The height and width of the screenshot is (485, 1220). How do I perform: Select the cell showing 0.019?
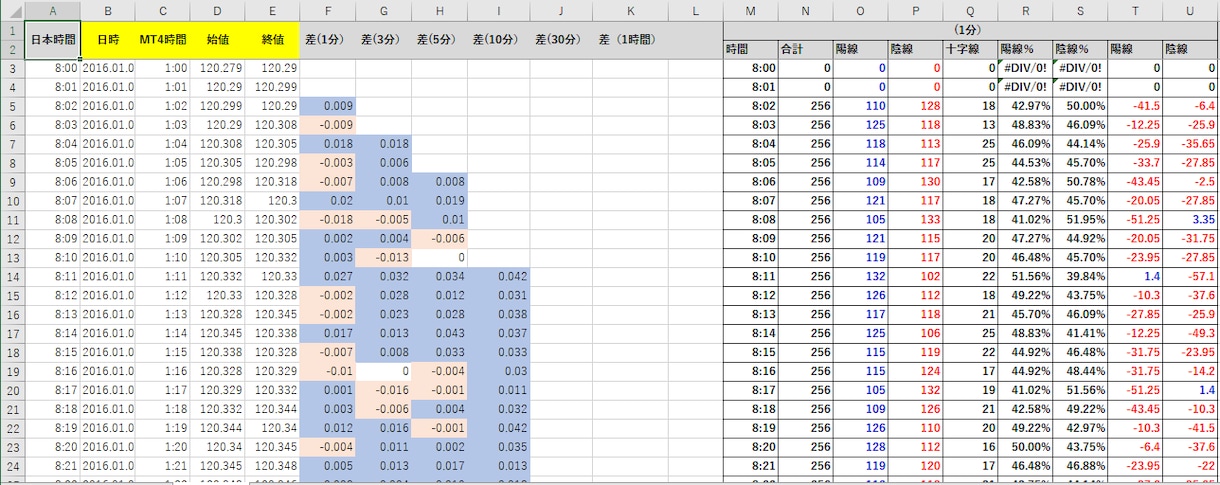tap(439, 201)
